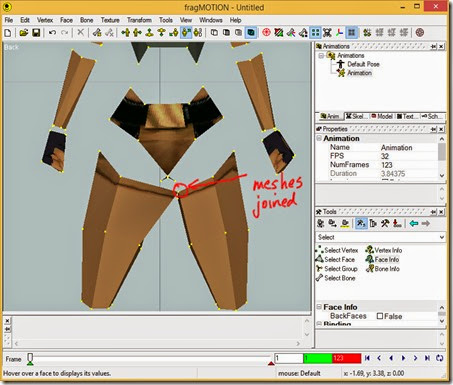Viewport: 453px width, 385px height.
Task: Open the File menu
Action: click(x=9, y=20)
